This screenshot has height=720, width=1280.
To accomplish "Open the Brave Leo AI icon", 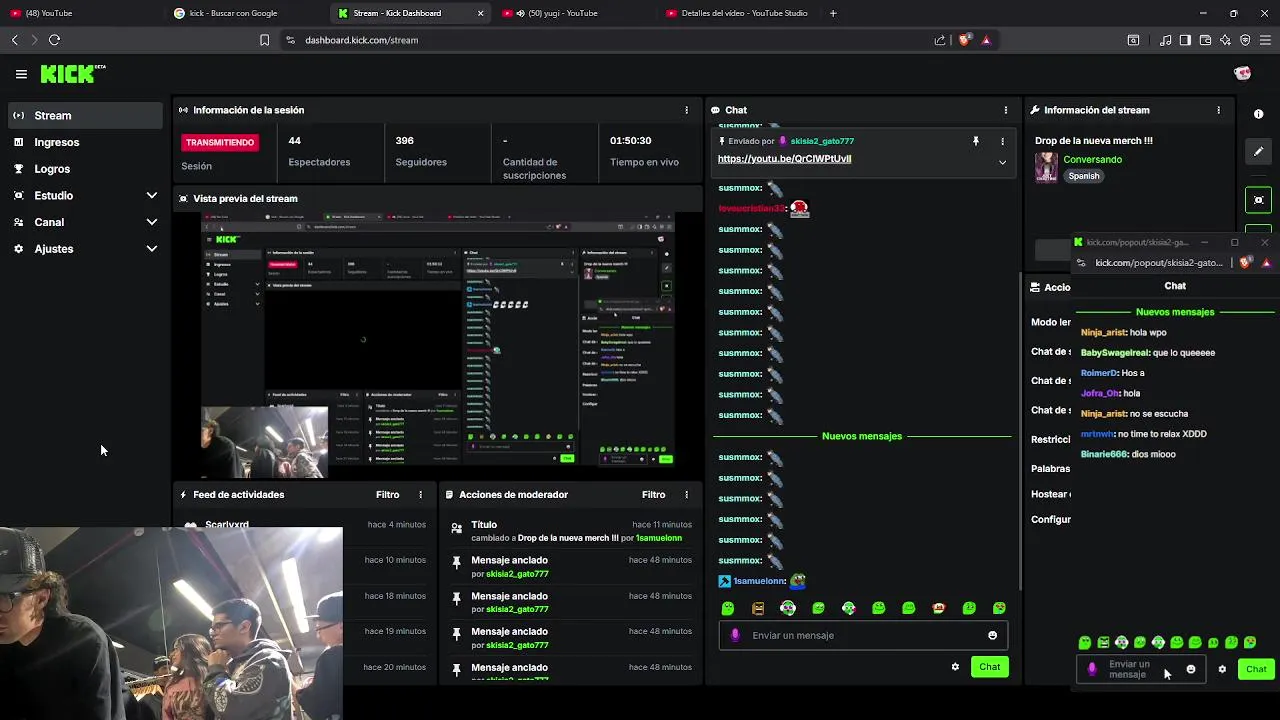I will 1225,40.
